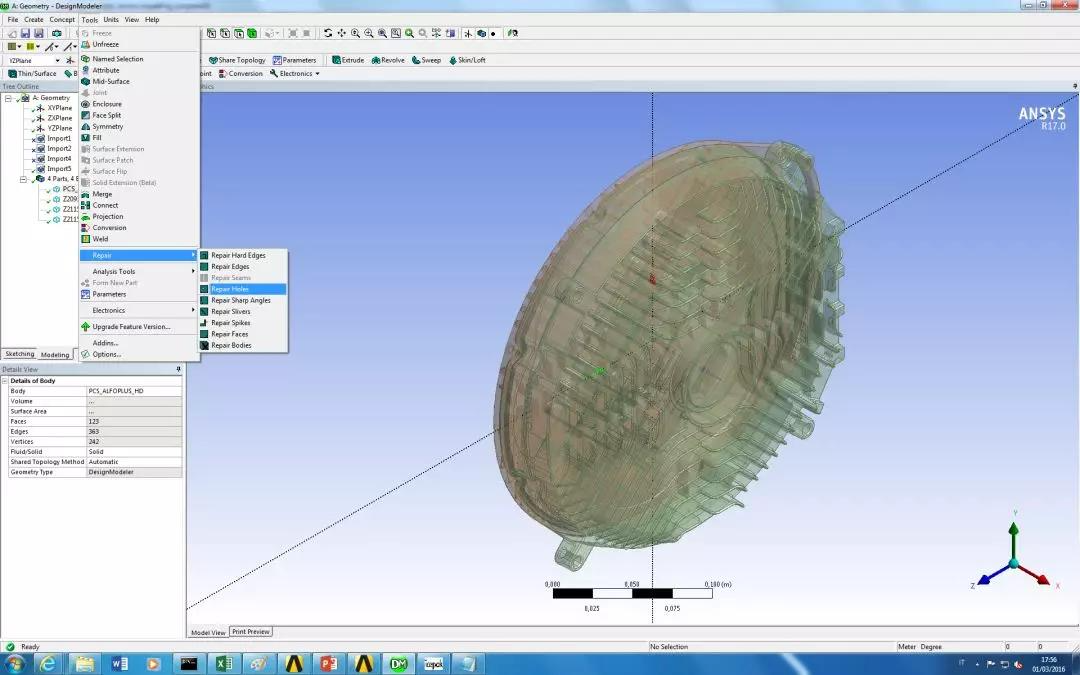The image size is (1080, 675).
Task: Click the Face Split icon in Tools menu
Action: point(85,115)
